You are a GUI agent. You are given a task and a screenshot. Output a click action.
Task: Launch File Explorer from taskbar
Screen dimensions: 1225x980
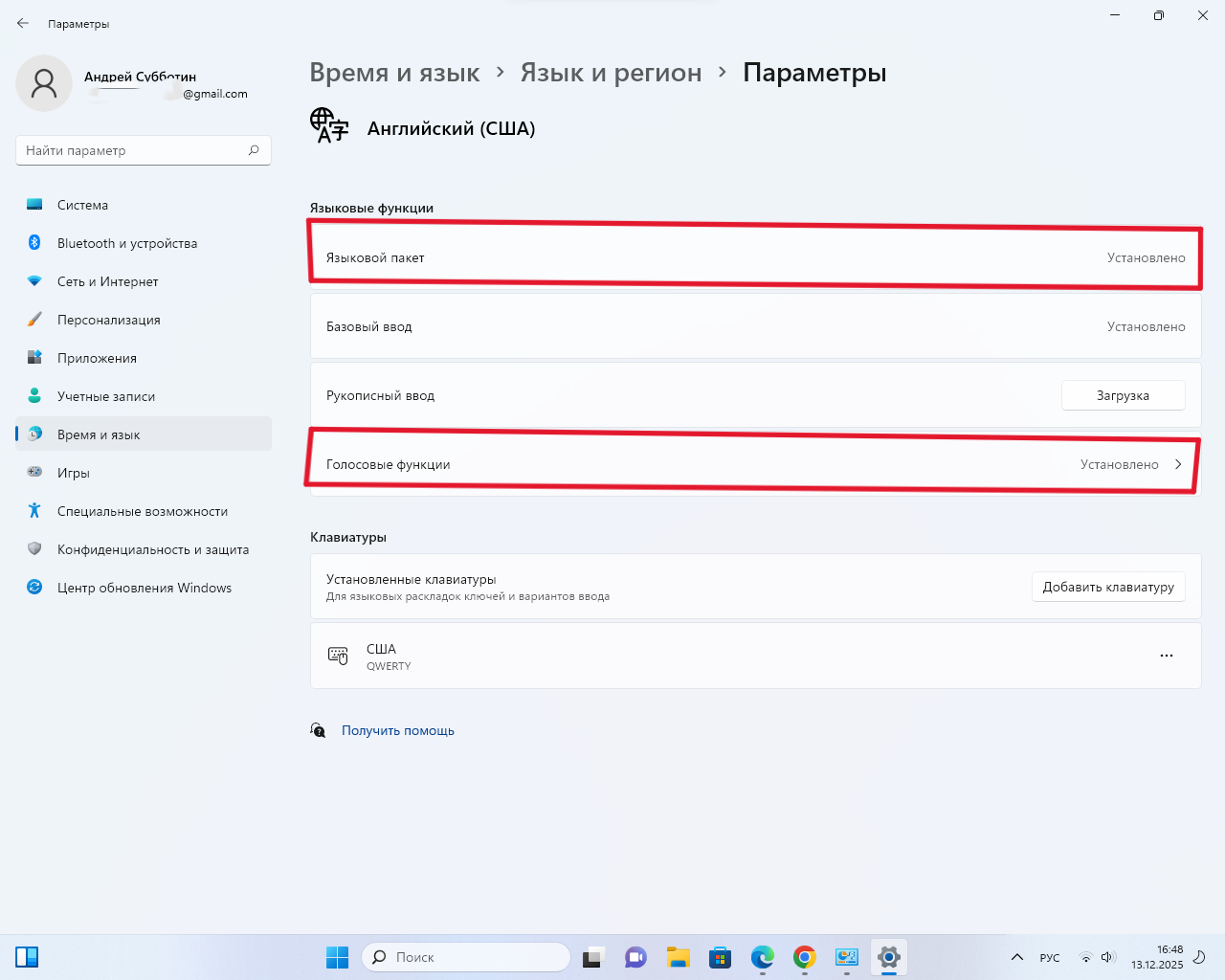click(x=679, y=957)
